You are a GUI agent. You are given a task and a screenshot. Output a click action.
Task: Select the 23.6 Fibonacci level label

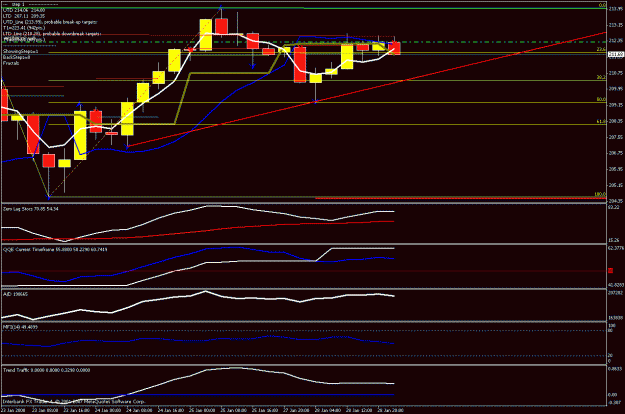pos(601,49)
